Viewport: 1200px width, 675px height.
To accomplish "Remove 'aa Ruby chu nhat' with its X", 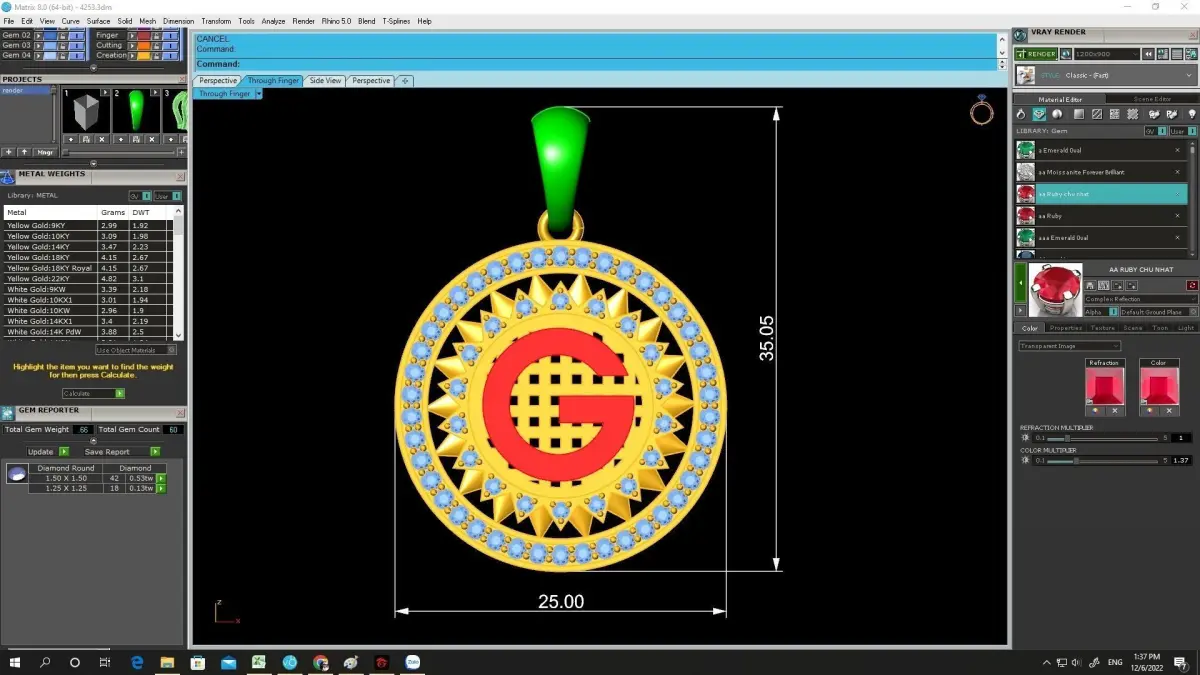I will coord(1177,194).
